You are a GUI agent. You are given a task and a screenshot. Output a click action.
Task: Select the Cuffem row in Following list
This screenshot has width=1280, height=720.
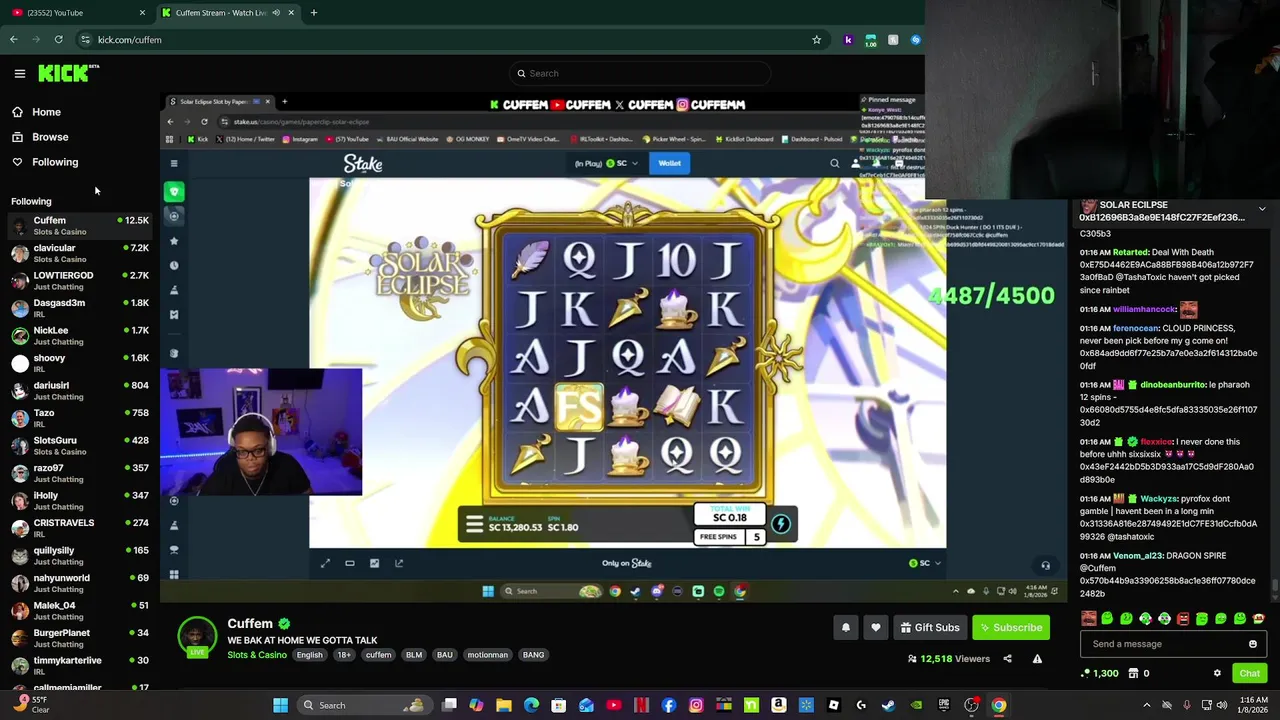coord(80,226)
